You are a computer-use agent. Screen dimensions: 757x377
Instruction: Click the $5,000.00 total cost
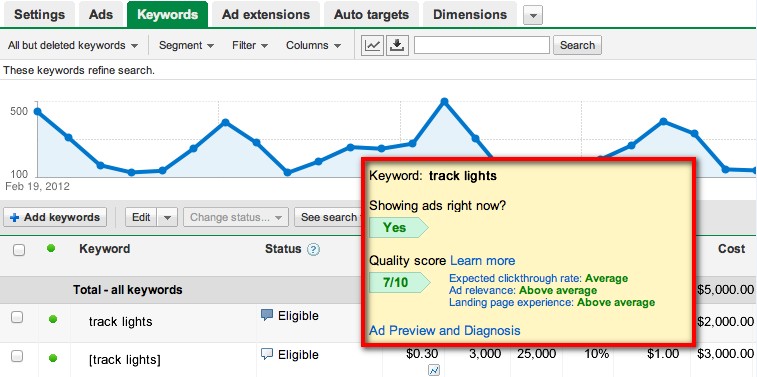[x=726, y=290]
